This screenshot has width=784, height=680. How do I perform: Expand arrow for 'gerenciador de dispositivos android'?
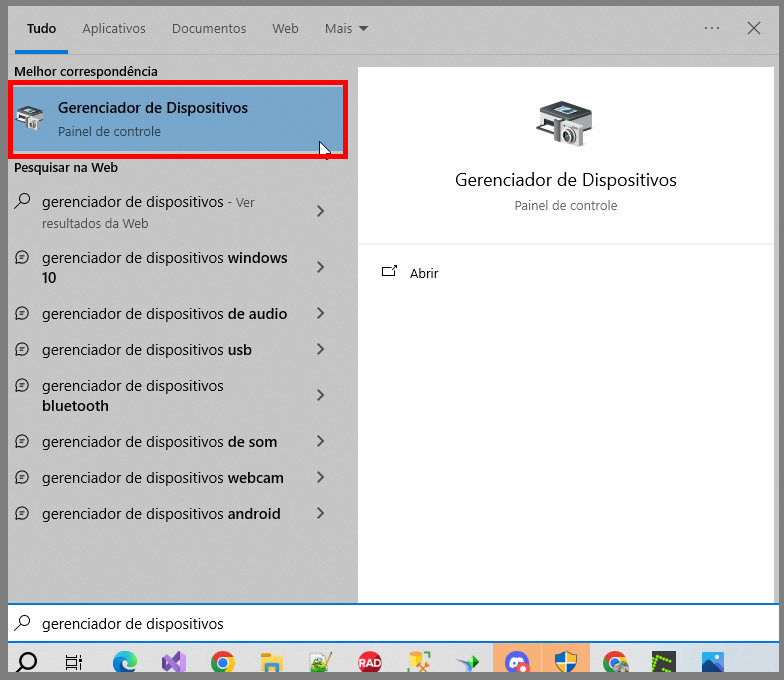[x=320, y=513]
